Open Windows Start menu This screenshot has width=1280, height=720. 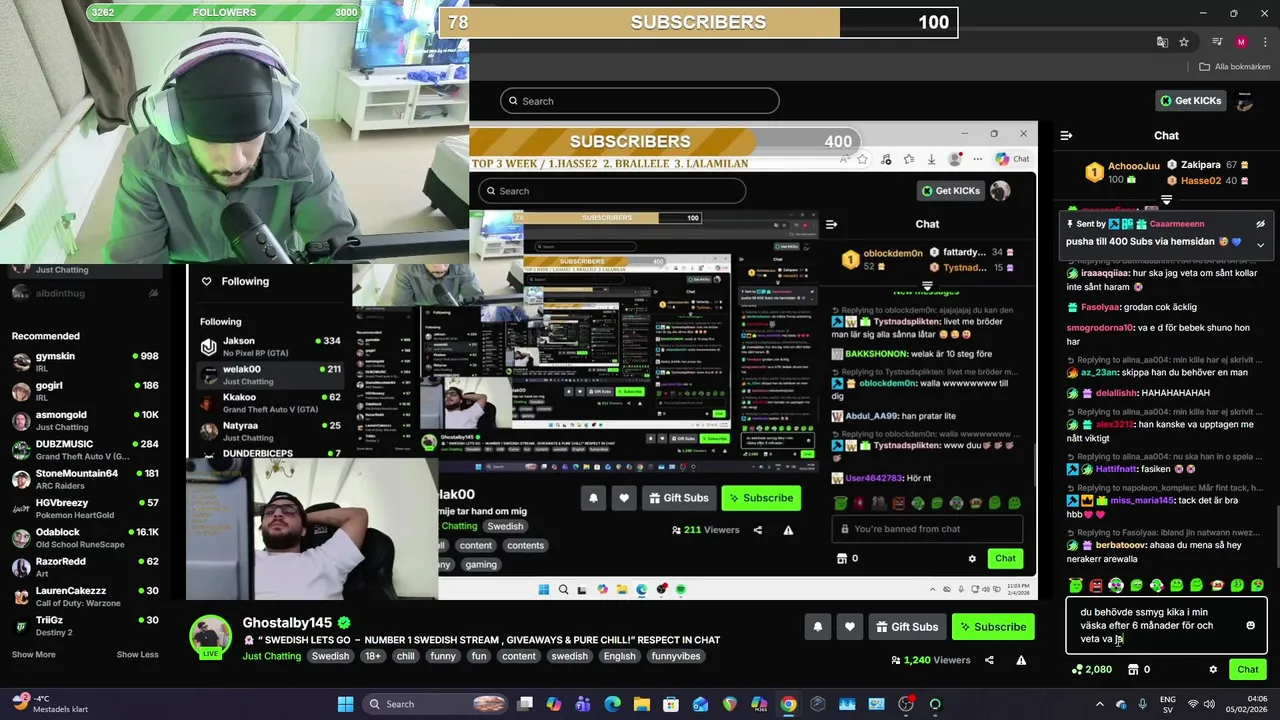click(345, 704)
